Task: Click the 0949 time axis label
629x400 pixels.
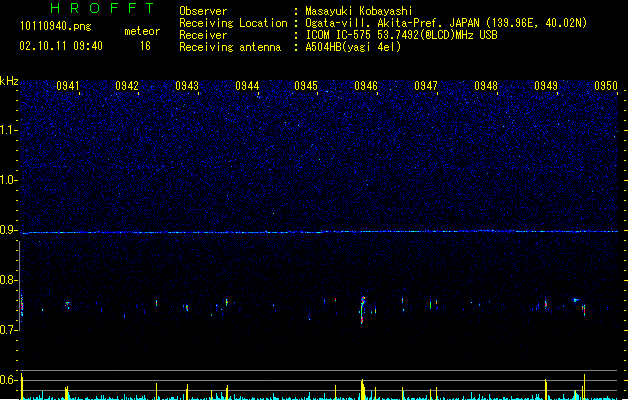Action: tap(546, 86)
